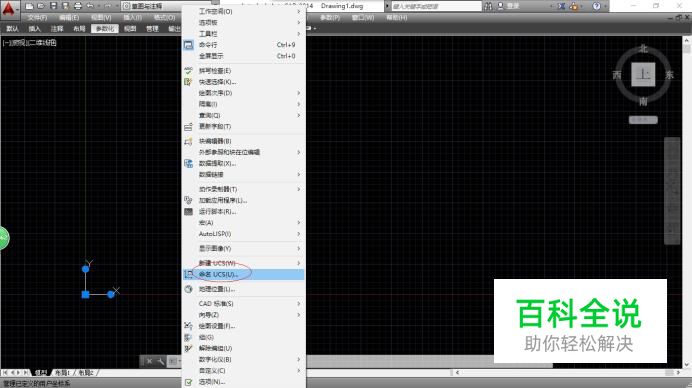Choose 全屏显示 Ctrl+0 menu entry

244,56
